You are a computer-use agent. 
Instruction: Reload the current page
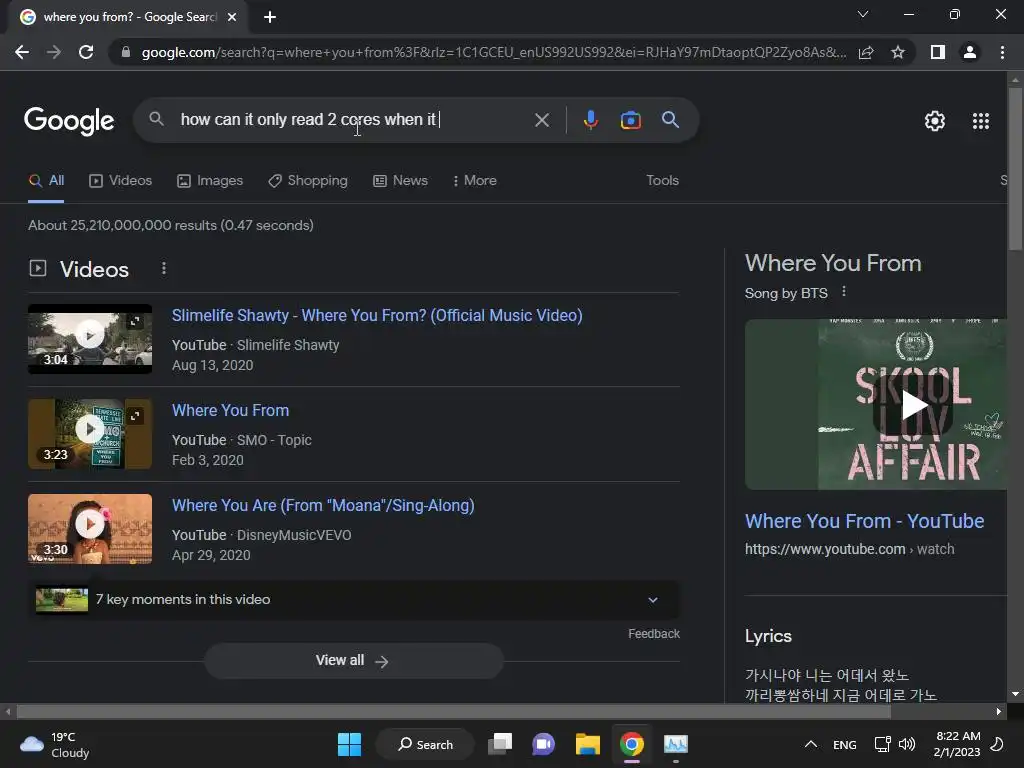tap(86, 52)
